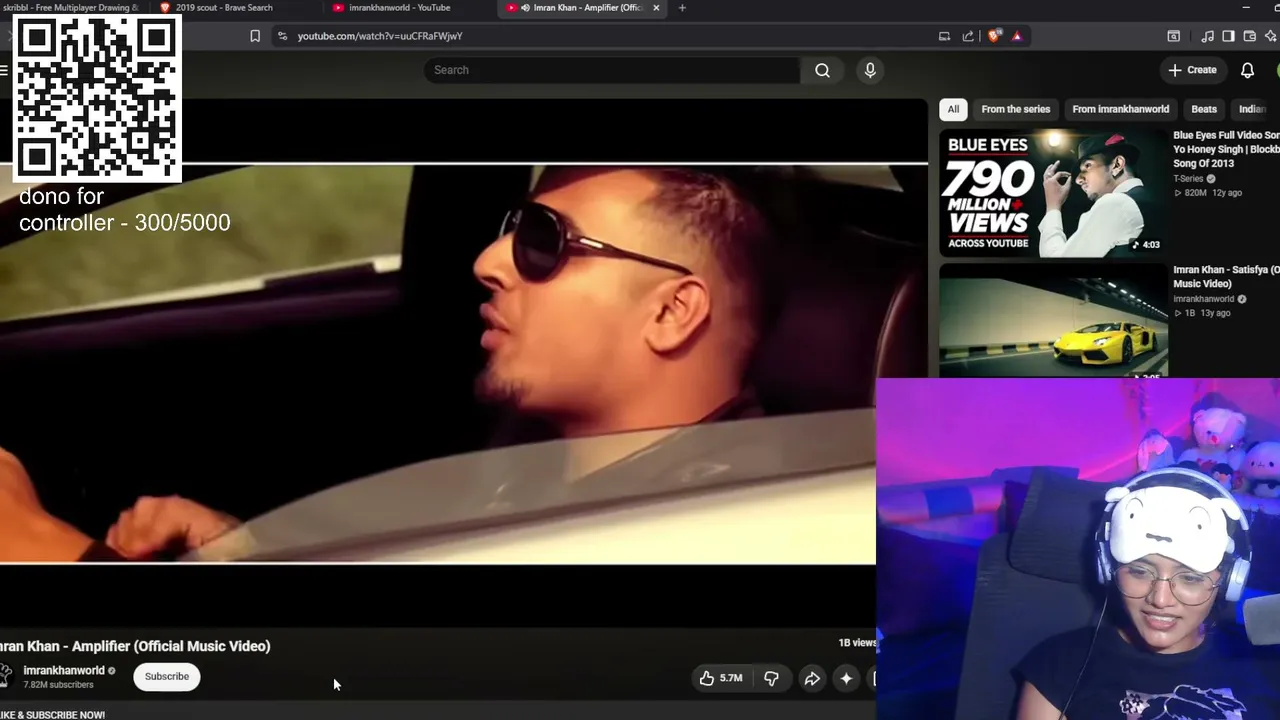
Task: Open the Imran Khan - Satisfya video title
Action: click(1226, 277)
